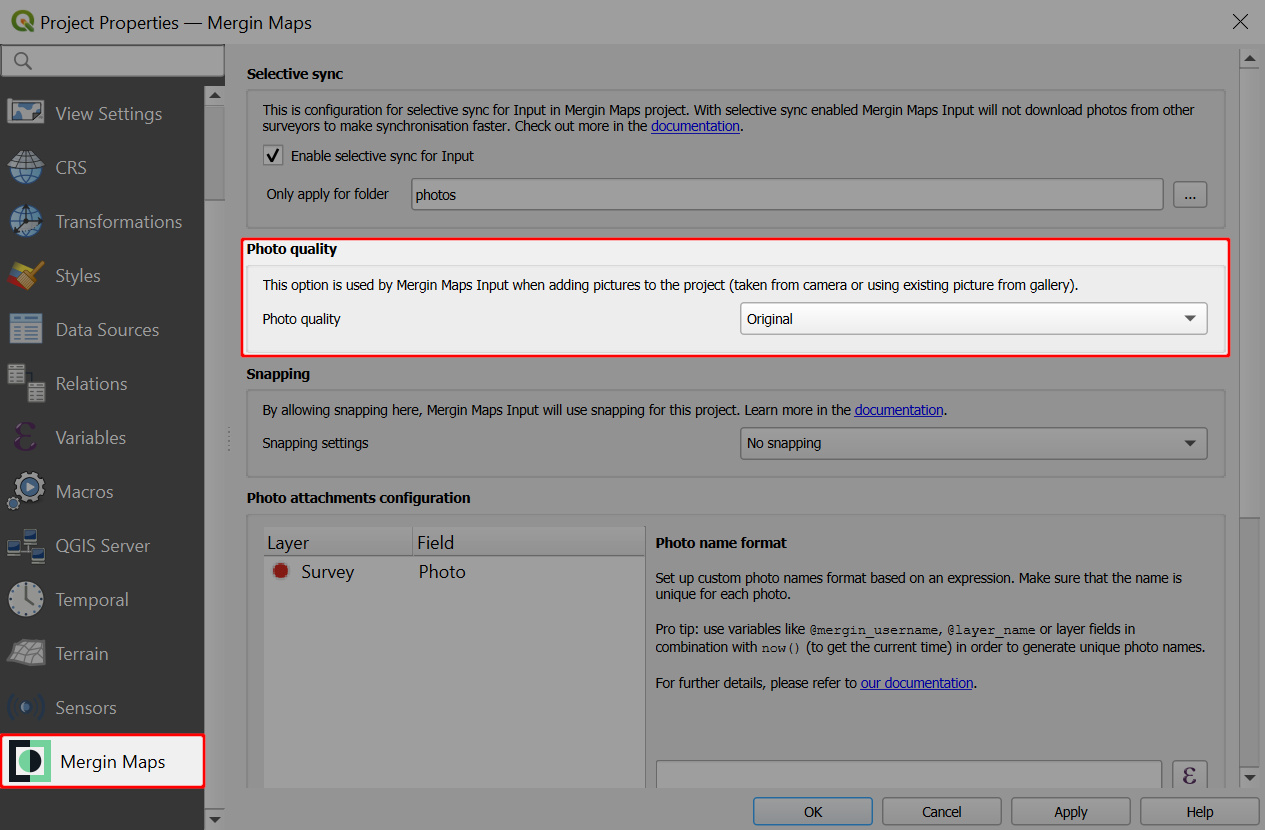Viewport: 1265px width, 830px height.
Task: Click red Survey layer symbol
Action: (280, 571)
